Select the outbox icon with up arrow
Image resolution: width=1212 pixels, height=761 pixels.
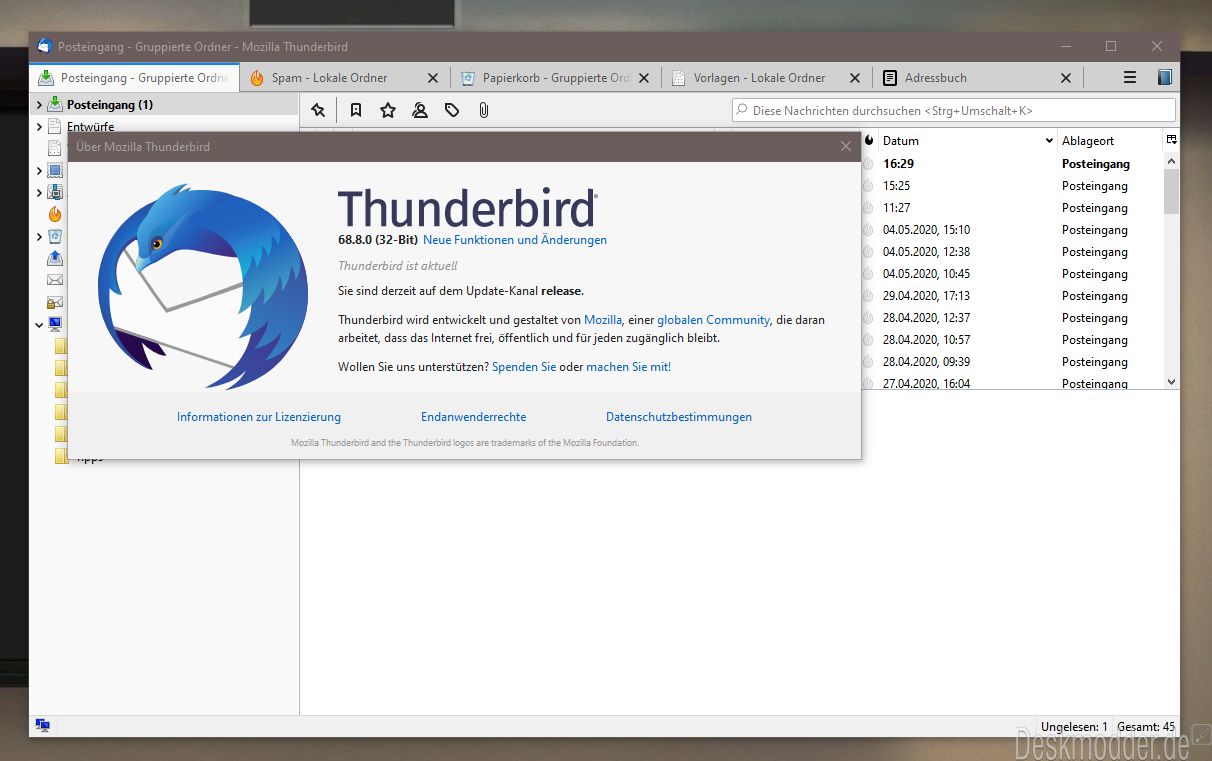[55, 258]
